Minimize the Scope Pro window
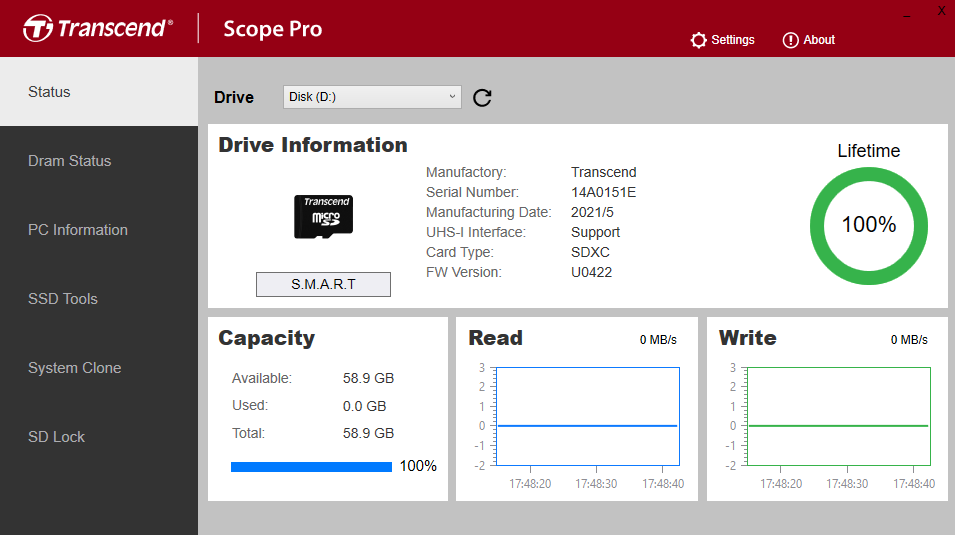955x535 pixels. pos(907,15)
